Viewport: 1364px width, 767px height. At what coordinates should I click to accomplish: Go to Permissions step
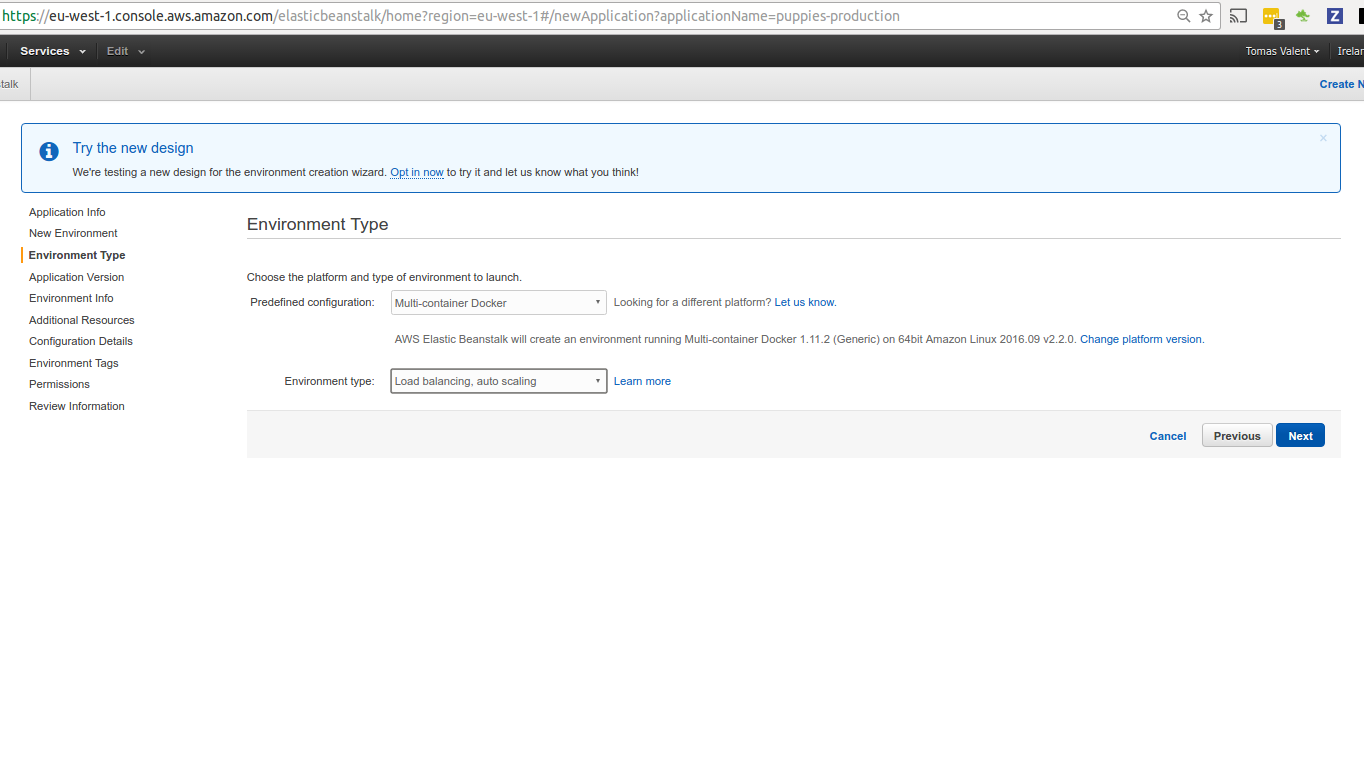pyautogui.click(x=59, y=384)
